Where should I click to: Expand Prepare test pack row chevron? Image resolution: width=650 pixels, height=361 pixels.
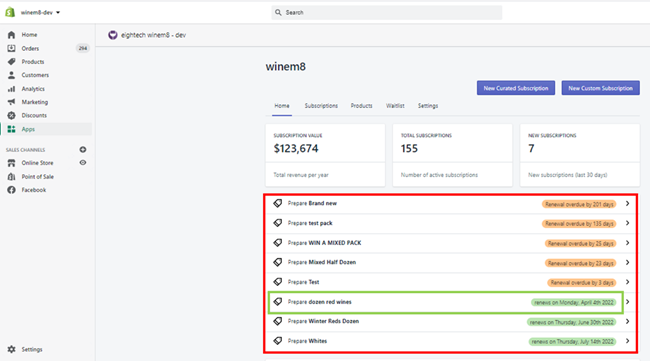pos(628,223)
